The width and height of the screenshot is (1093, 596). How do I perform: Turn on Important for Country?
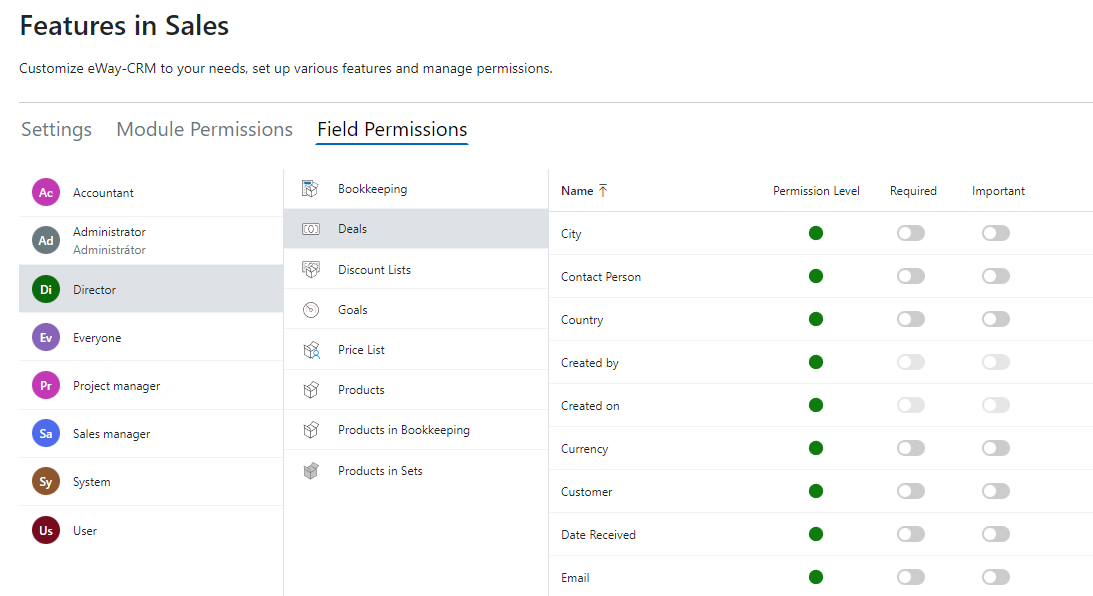(x=996, y=319)
